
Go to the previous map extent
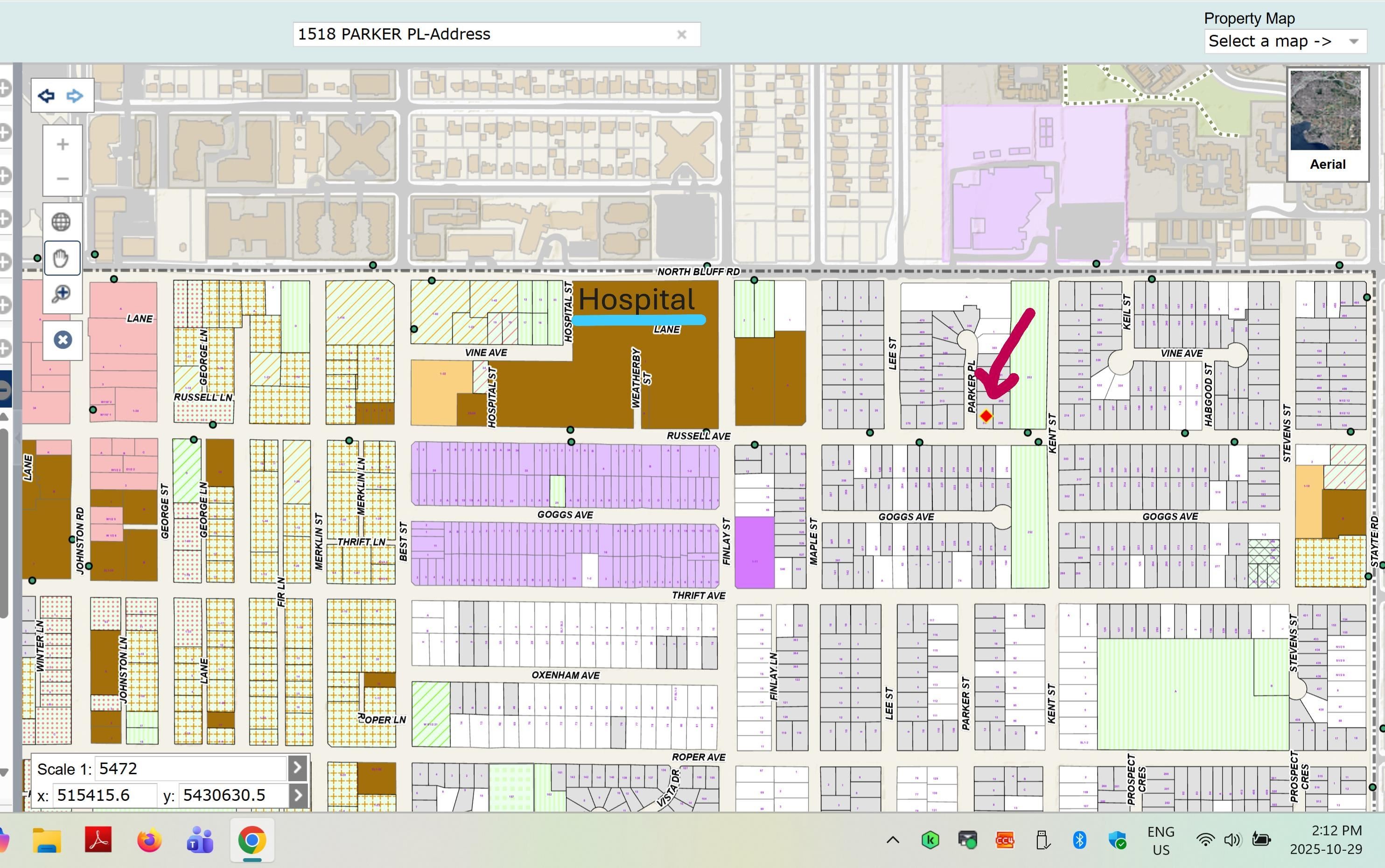click(47, 96)
